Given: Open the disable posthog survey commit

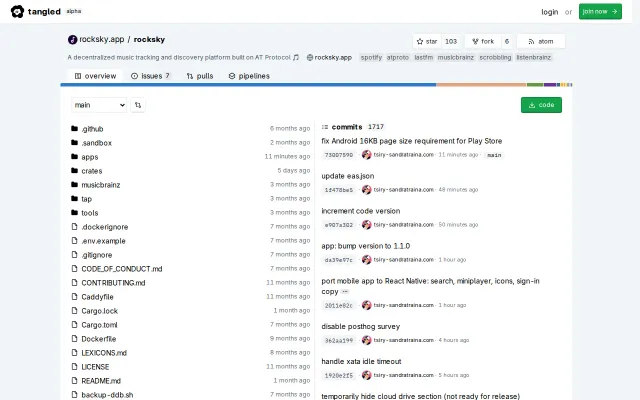Looking at the screenshot, I should coord(360,327).
